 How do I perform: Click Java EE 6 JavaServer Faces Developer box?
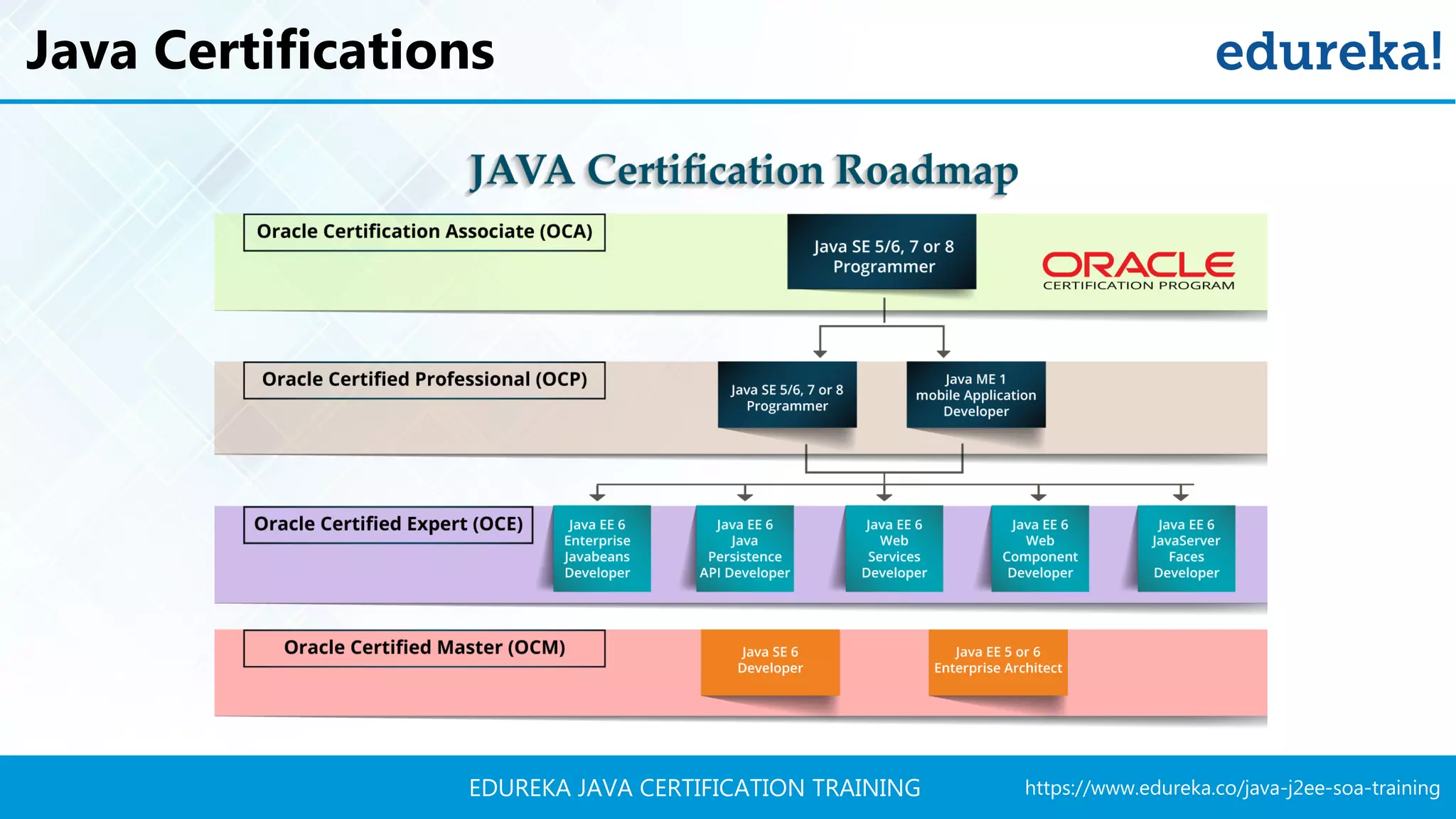[x=1187, y=548]
